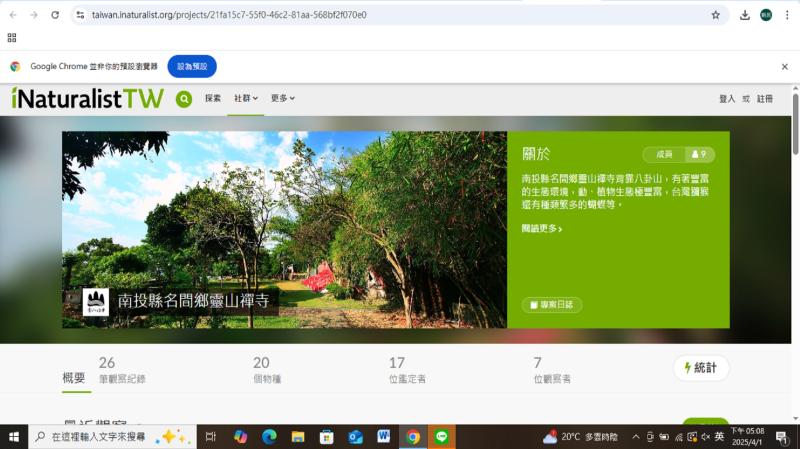Open the project journal button

click(x=552, y=305)
